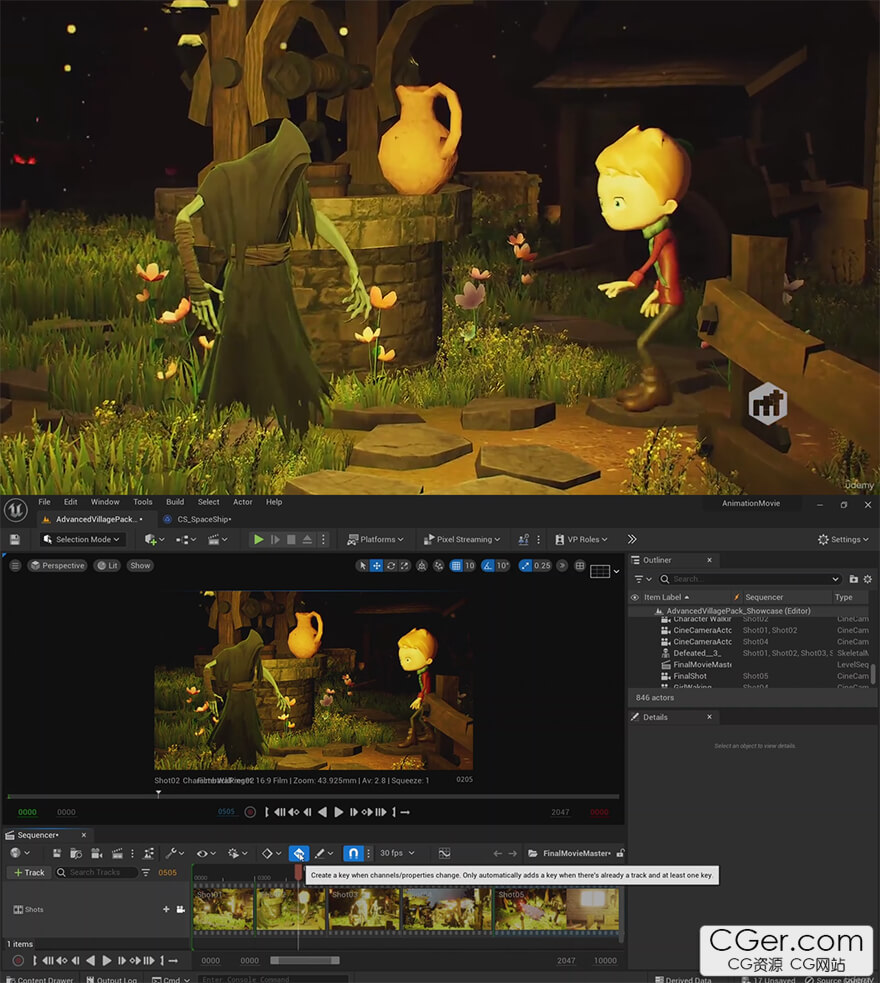Toggle Auto Key in the Sequencer toolbar
Viewport: 880px width, 983px height.
coord(299,853)
